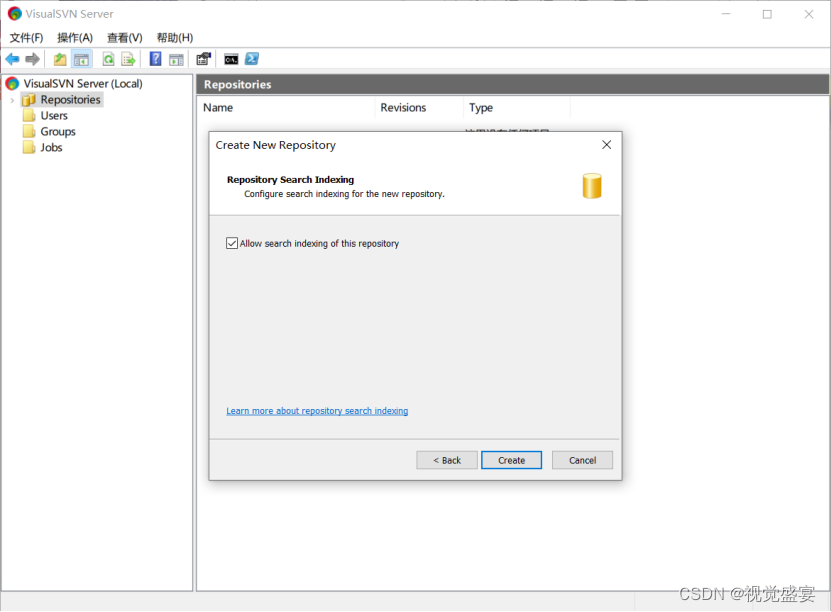This screenshot has height=612, width=831.
Task: Open the 操作(A) menu
Action: point(75,38)
